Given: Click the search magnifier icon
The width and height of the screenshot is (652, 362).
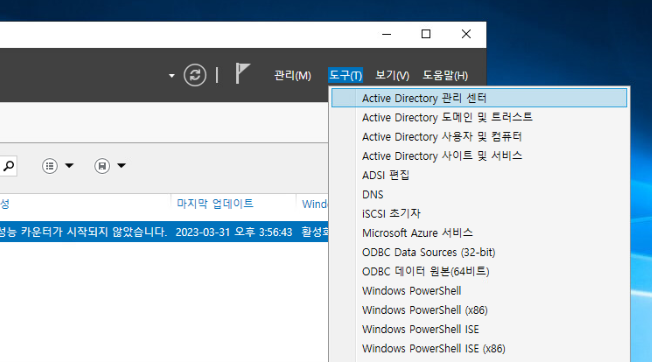Looking at the screenshot, I should pyautogui.click(x=8, y=166).
